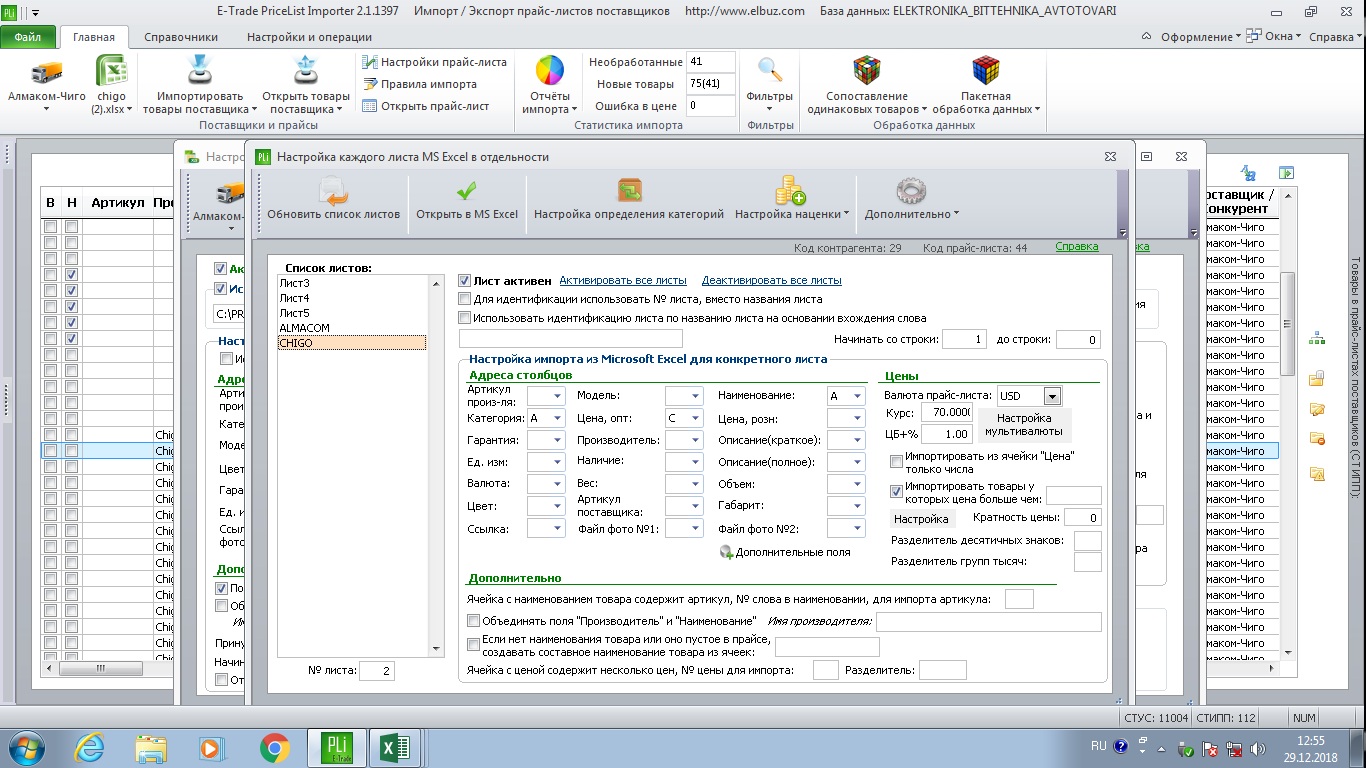Viewport: 1366px width, 768px height.
Task: Open the Фильтры magnifier icon
Action: 770,70
